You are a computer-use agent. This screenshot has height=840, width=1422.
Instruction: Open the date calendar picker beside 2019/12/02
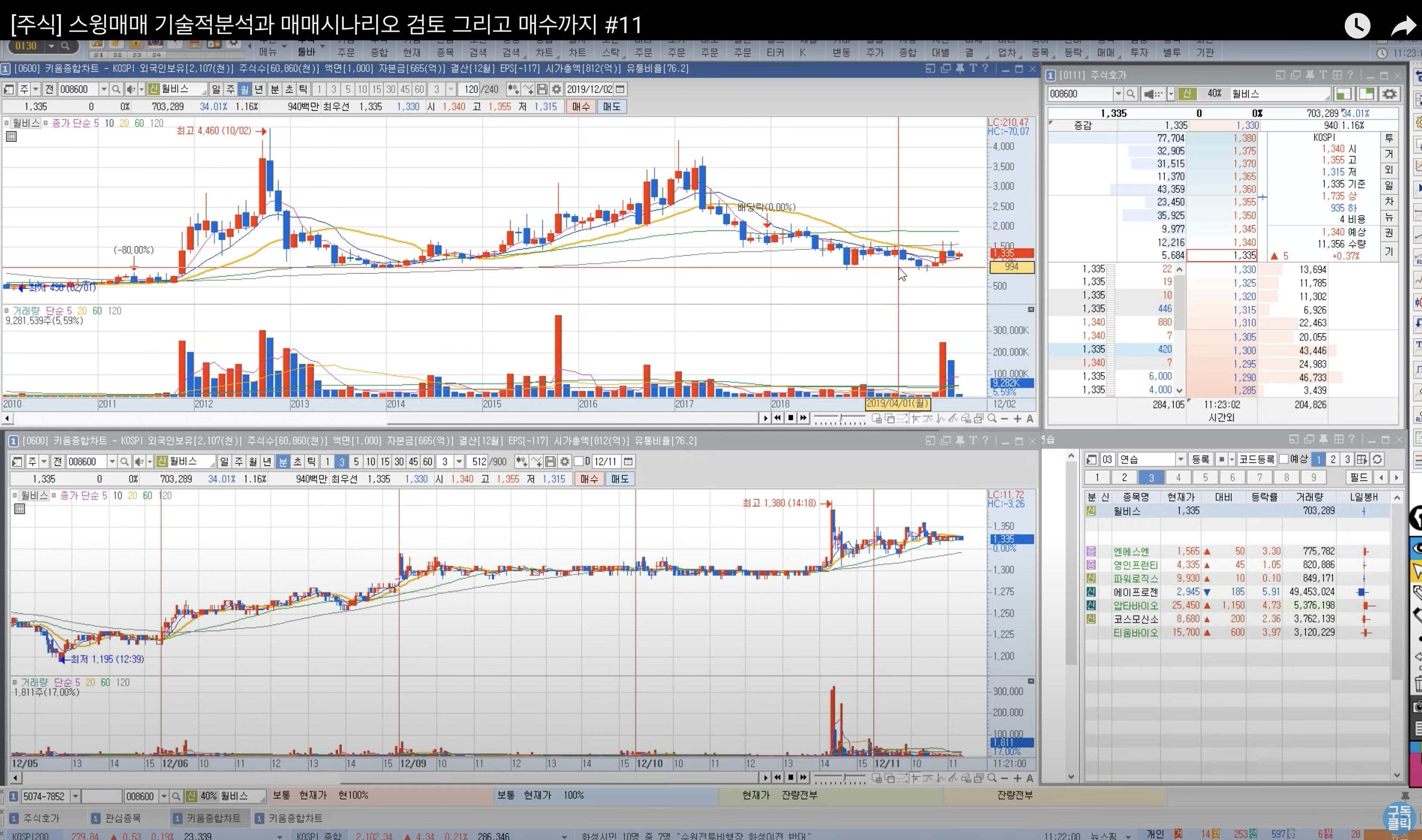coord(620,89)
